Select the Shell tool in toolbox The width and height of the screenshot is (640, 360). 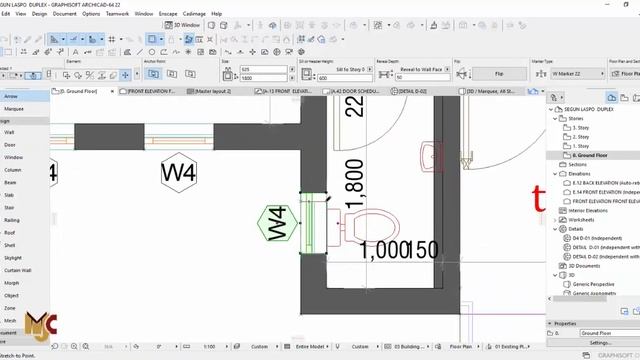[x=9, y=245]
